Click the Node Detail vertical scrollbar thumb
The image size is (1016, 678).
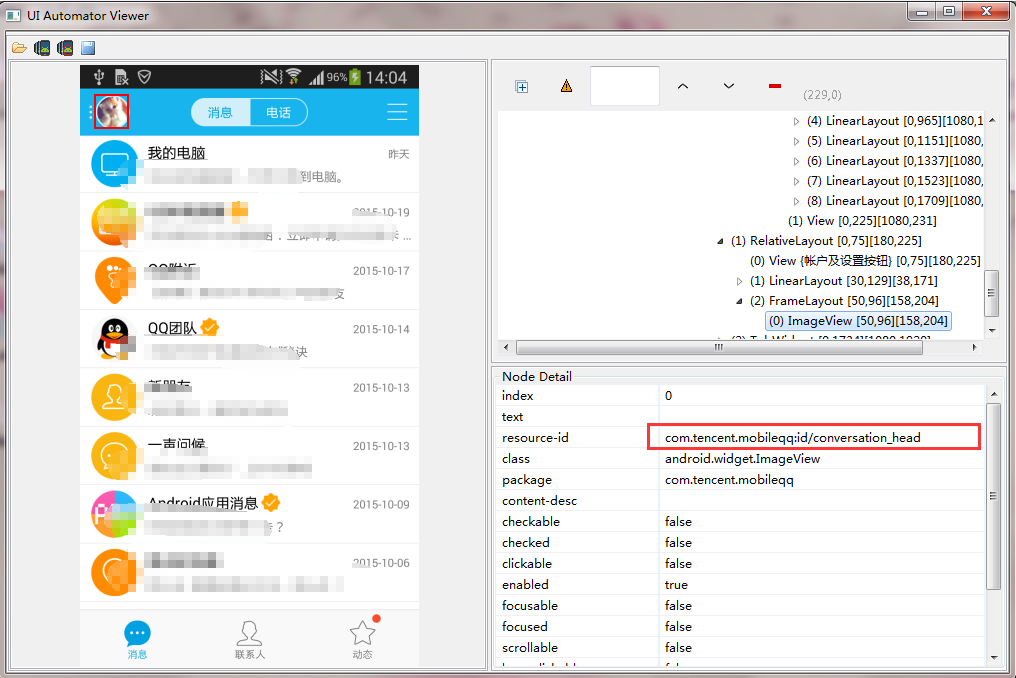(x=993, y=496)
